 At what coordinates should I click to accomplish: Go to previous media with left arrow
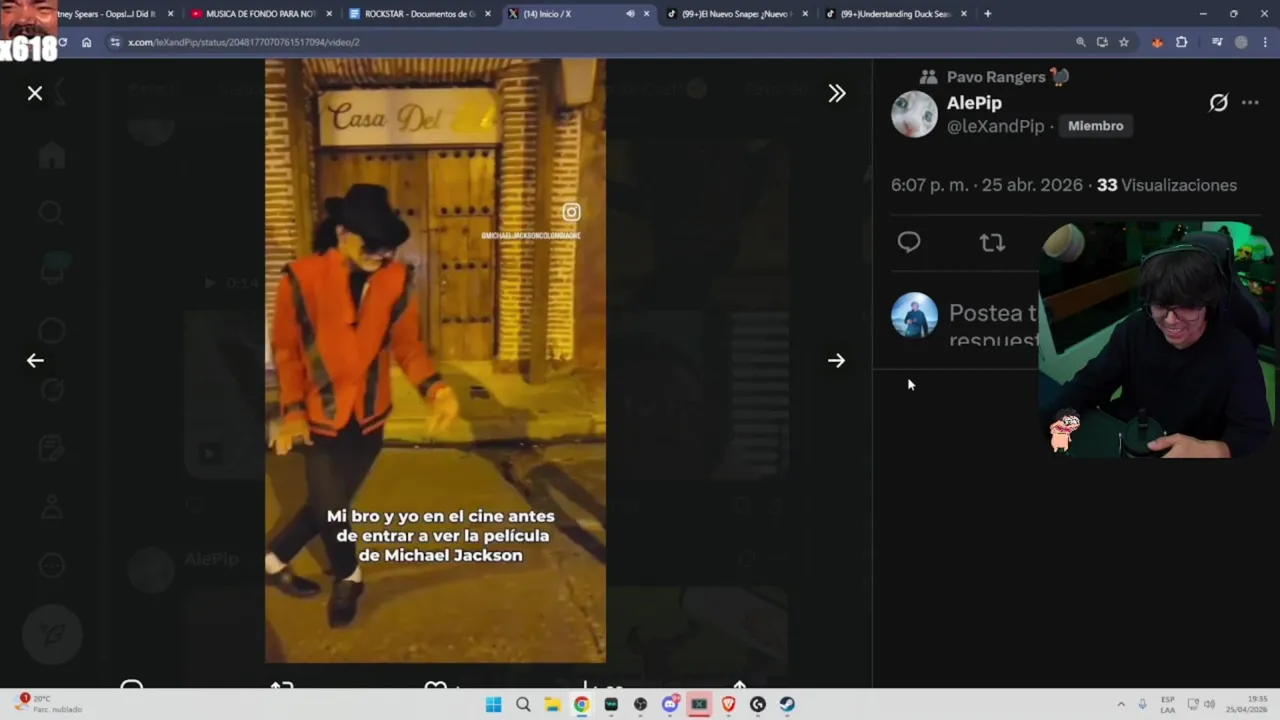[x=35, y=361]
